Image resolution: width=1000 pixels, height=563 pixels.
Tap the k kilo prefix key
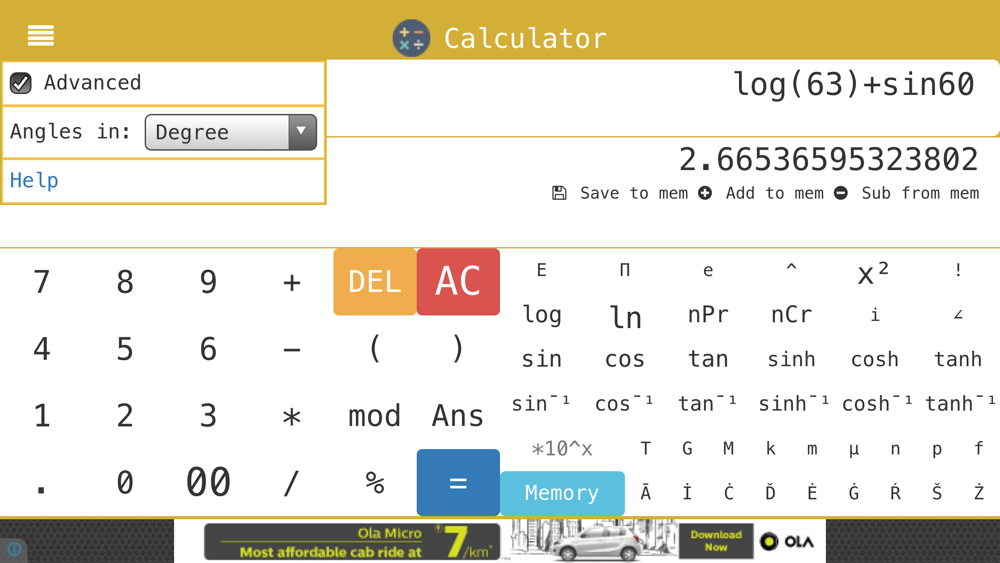(770, 448)
